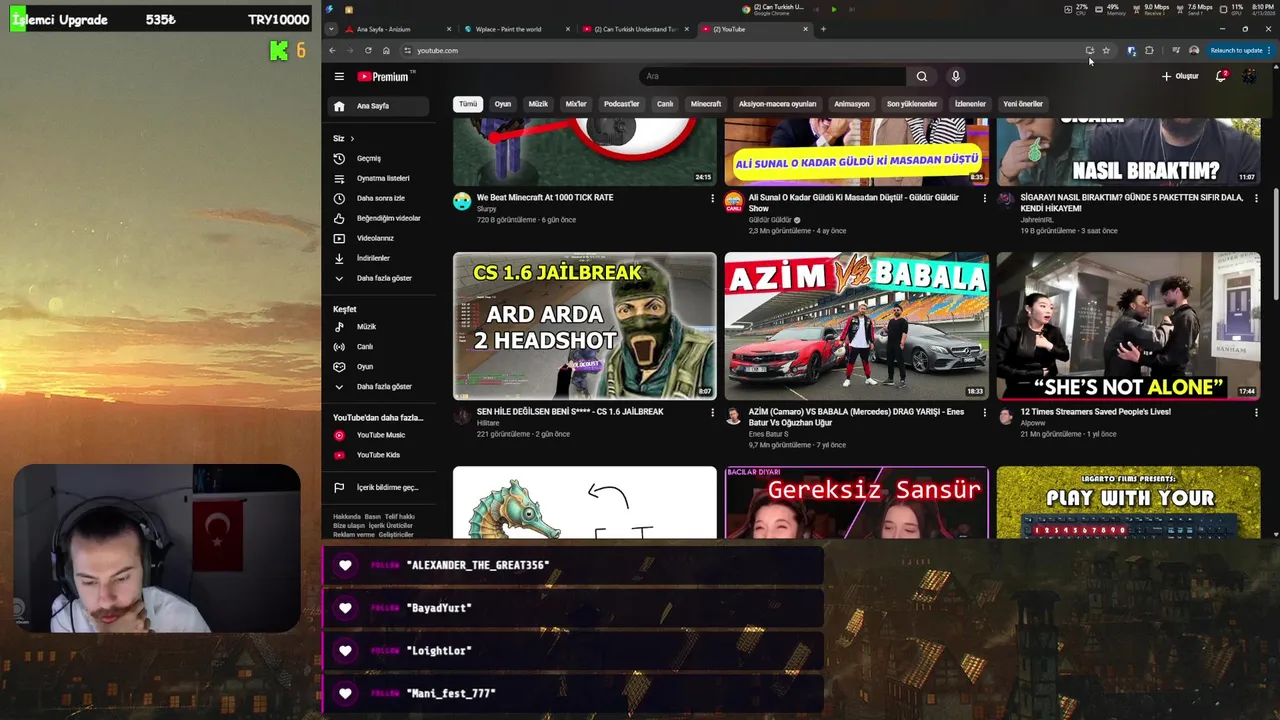Select the İzlenenler filter chip
Viewport: 1280px width, 720px height.
coord(970,104)
